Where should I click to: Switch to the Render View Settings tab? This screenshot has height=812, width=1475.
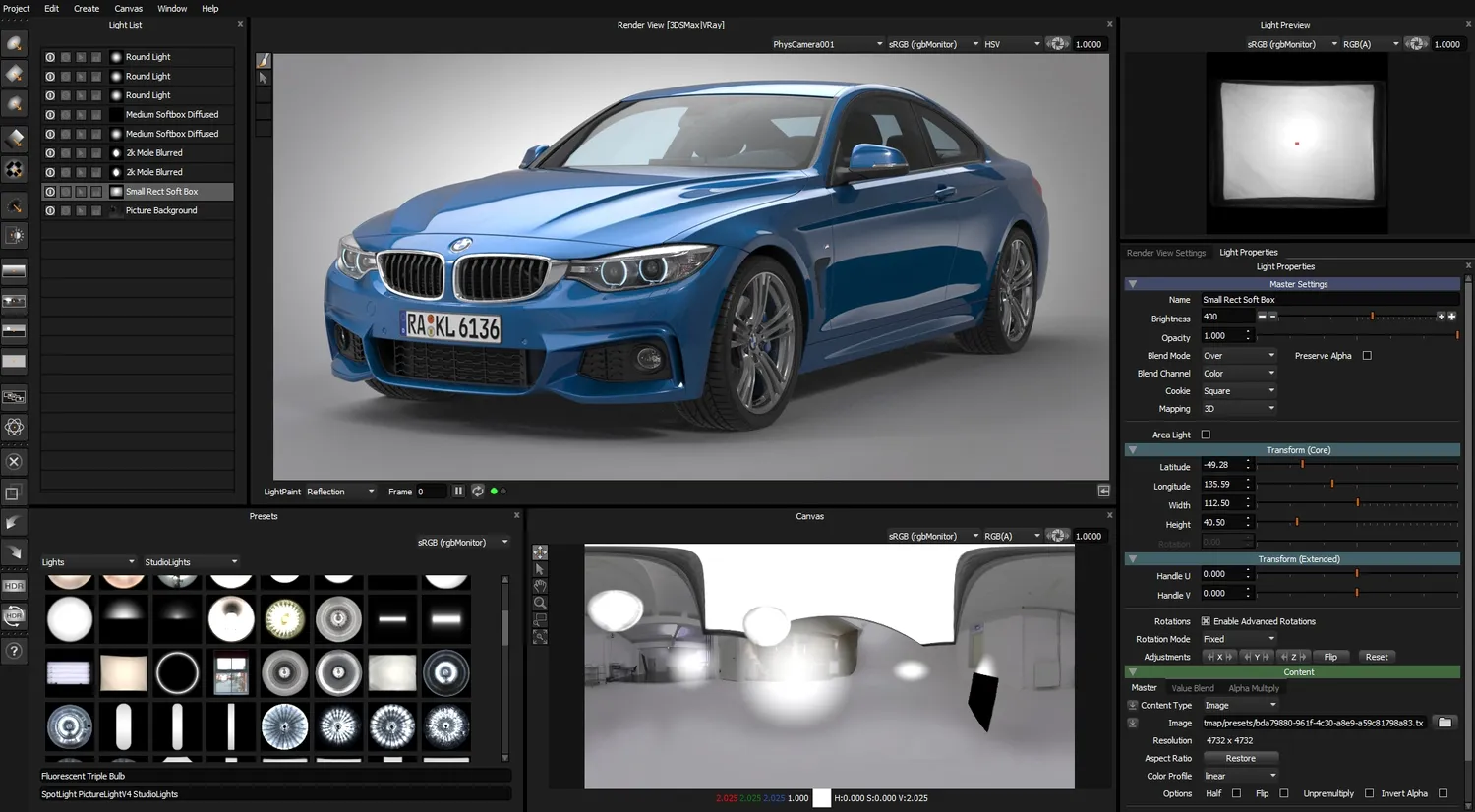1165,253
